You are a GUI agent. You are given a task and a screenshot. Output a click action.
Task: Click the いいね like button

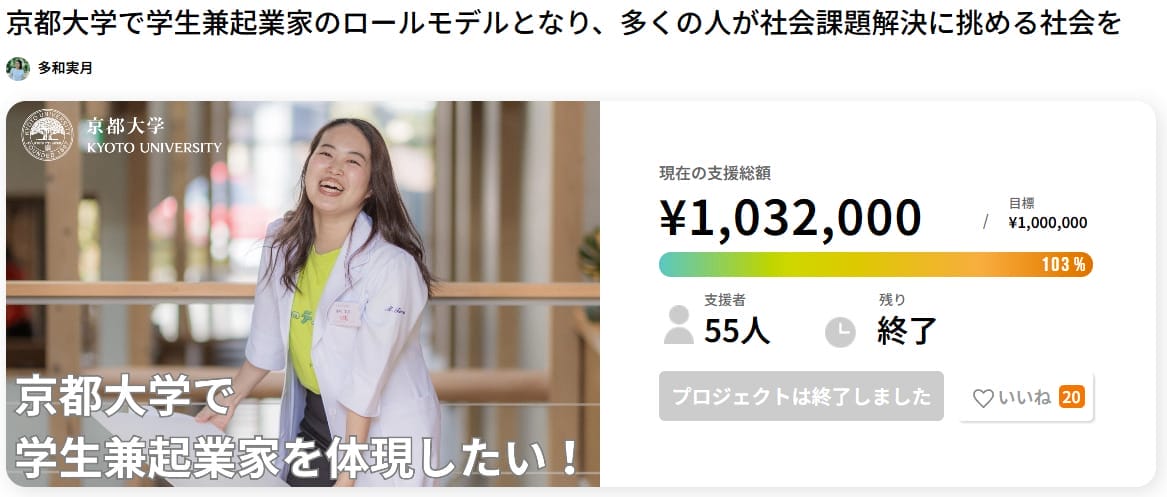pyautogui.click(x=1026, y=397)
